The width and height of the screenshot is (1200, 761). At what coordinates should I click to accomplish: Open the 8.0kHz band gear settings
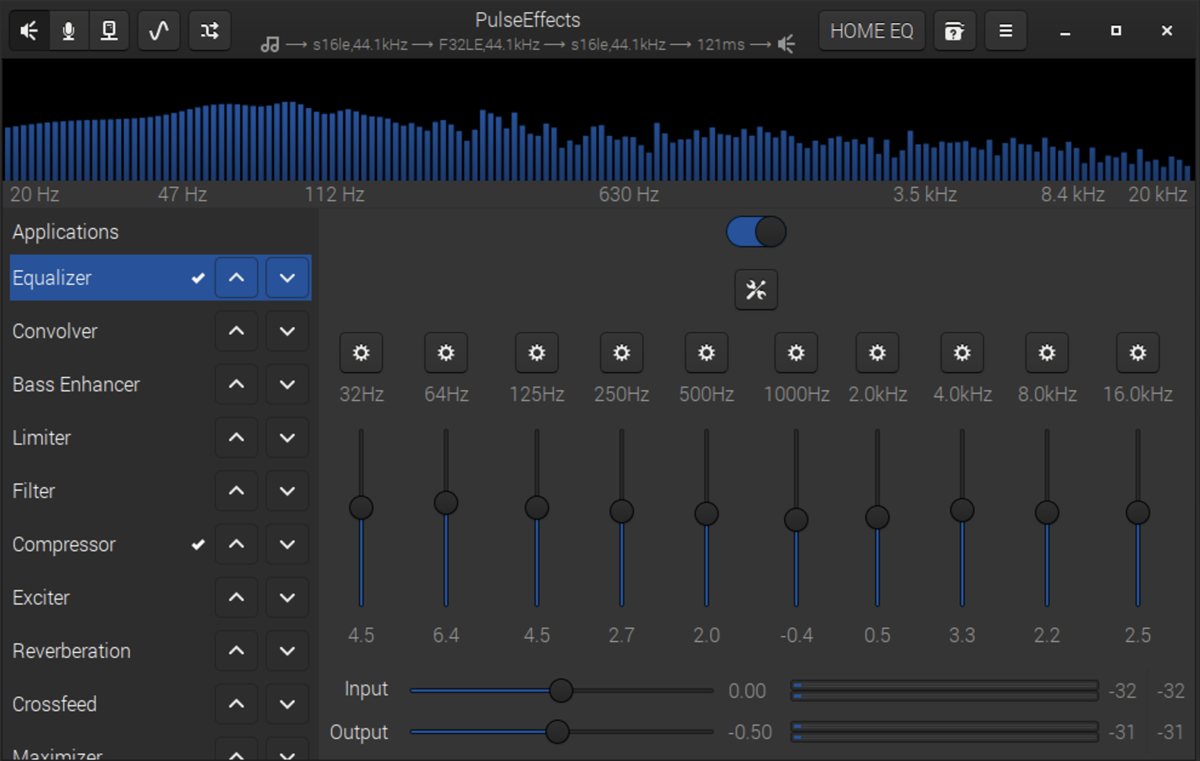[1047, 353]
